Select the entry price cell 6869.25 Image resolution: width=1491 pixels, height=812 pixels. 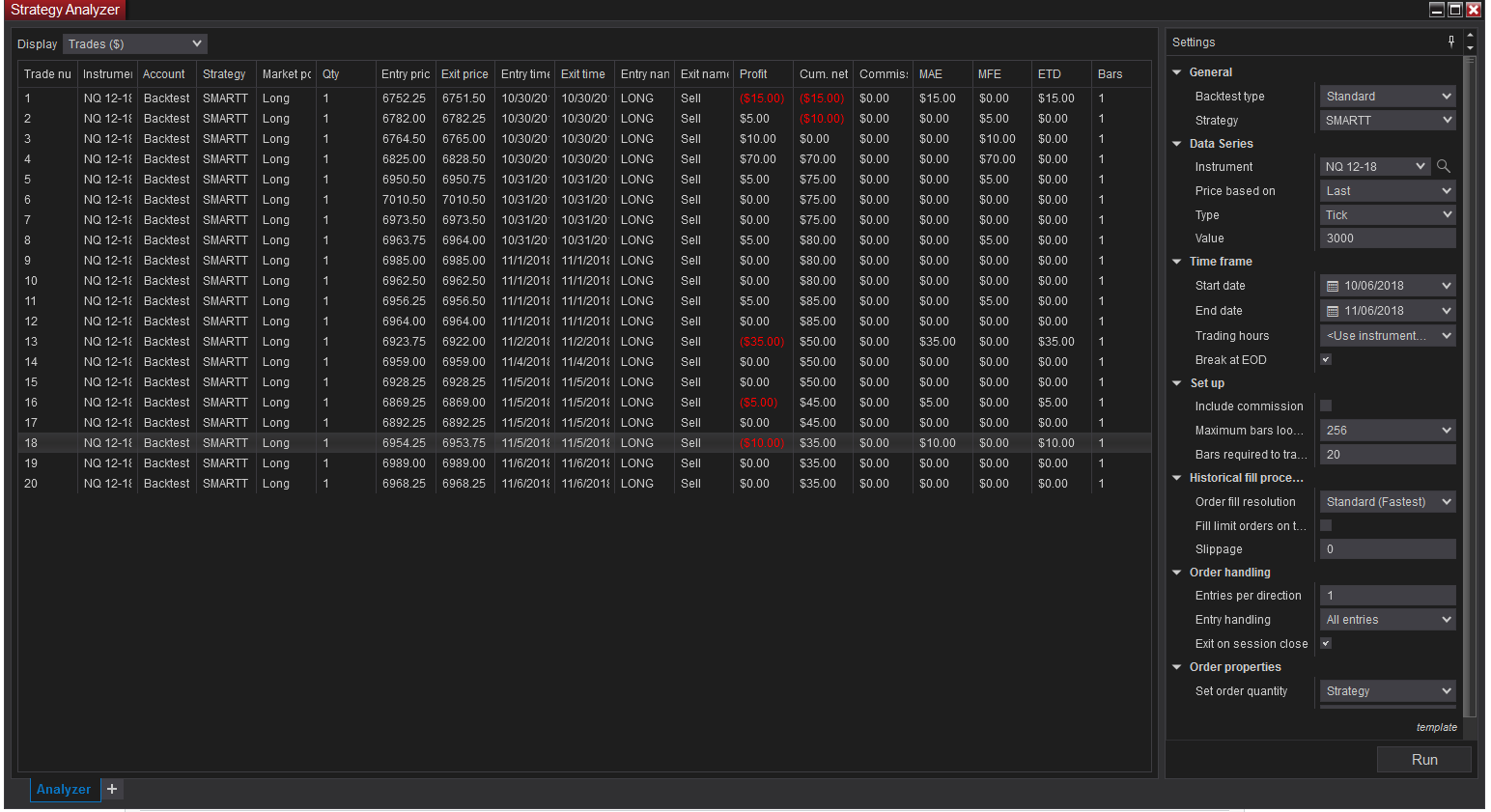pyautogui.click(x=404, y=403)
